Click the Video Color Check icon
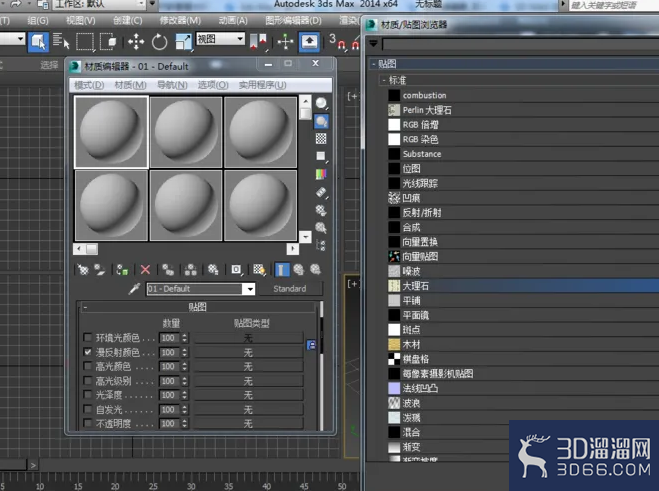Viewport: 659px width, 491px height. click(x=321, y=174)
